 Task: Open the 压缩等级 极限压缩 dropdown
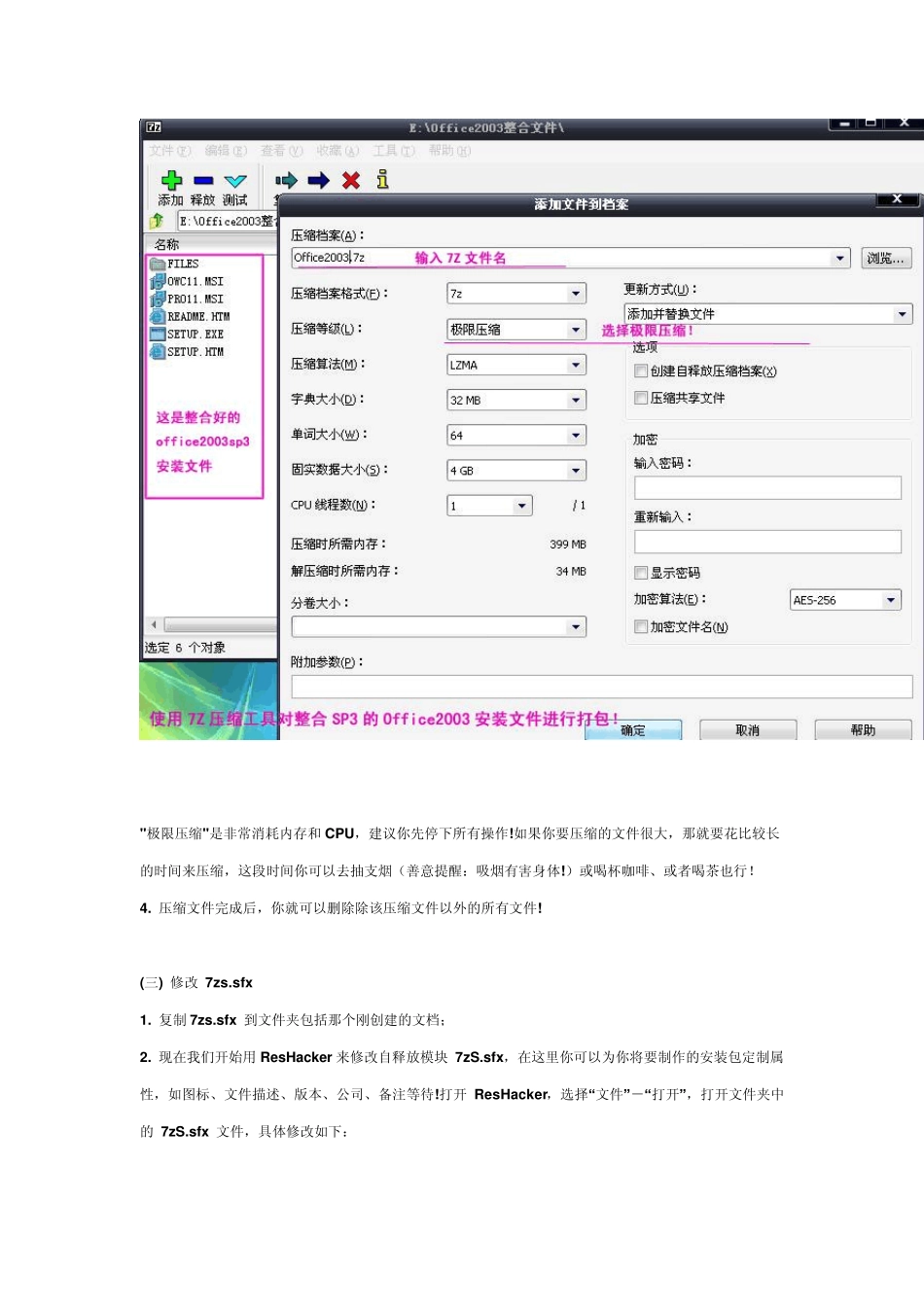pos(576,330)
